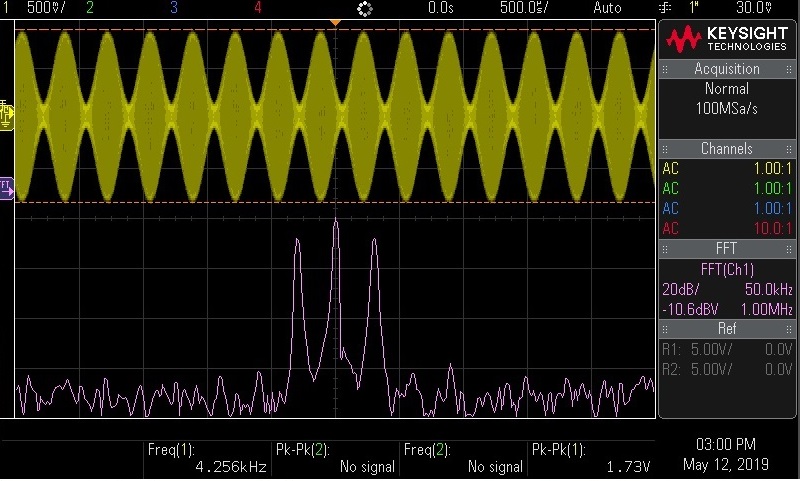Viewport: 800px width, 481px height.
Task: Click the FFT(Ch1) source label
Action: pyautogui.click(x=727, y=269)
